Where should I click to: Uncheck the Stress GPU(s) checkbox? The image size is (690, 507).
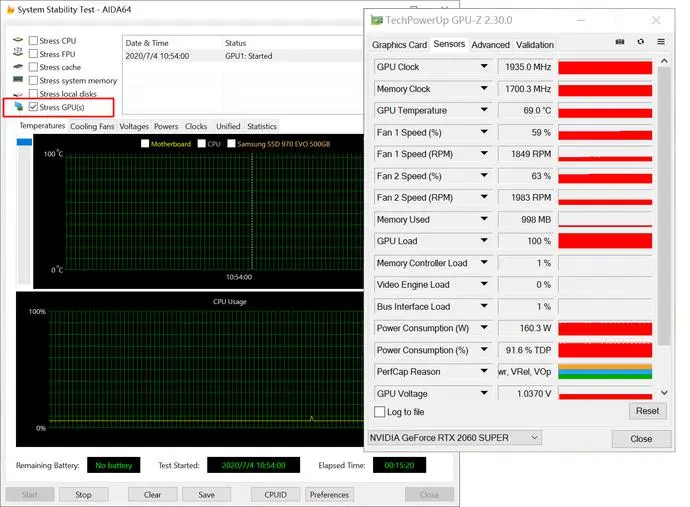point(33,107)
